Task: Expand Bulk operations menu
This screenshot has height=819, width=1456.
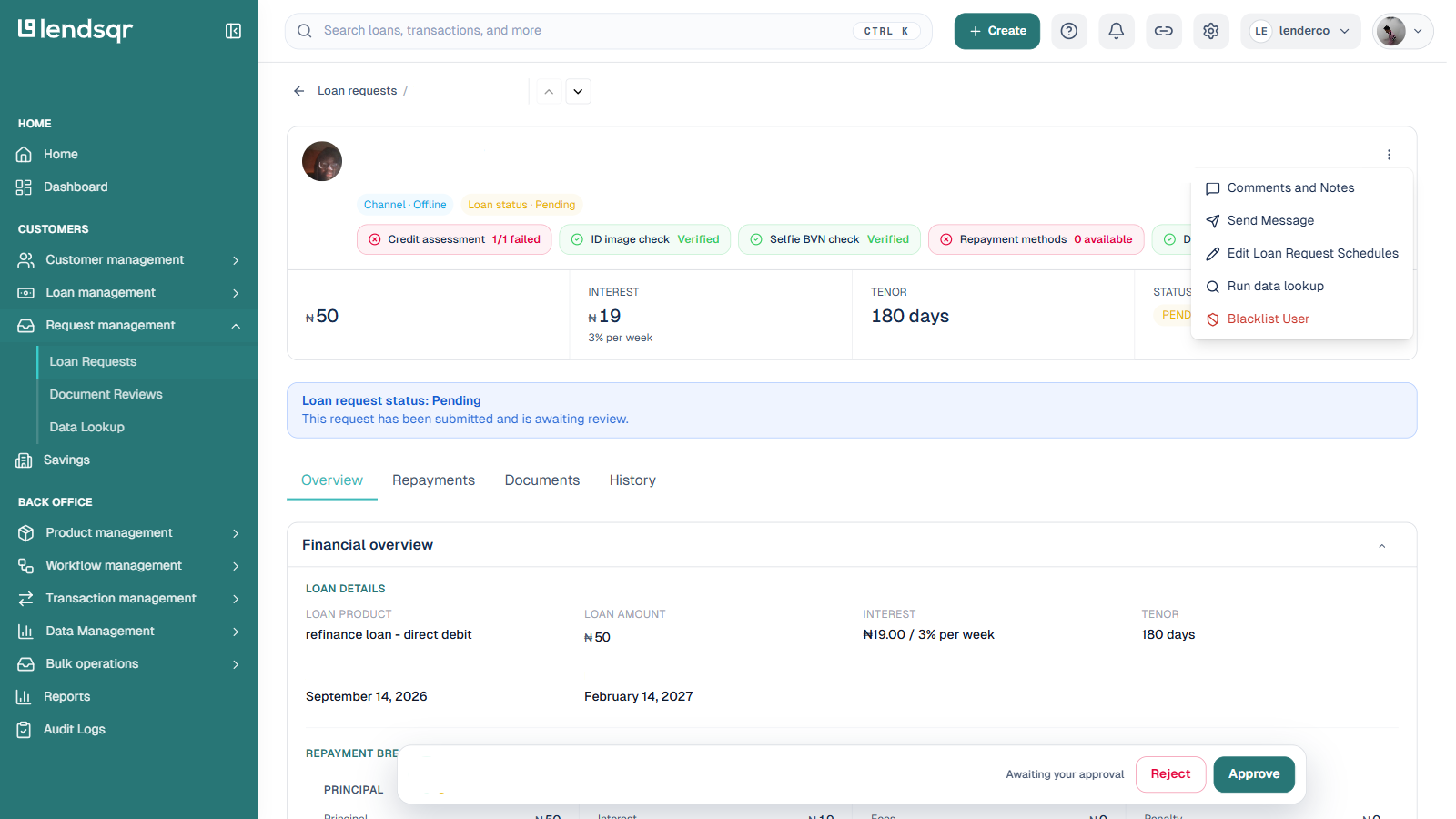Action: coord(128,664)
